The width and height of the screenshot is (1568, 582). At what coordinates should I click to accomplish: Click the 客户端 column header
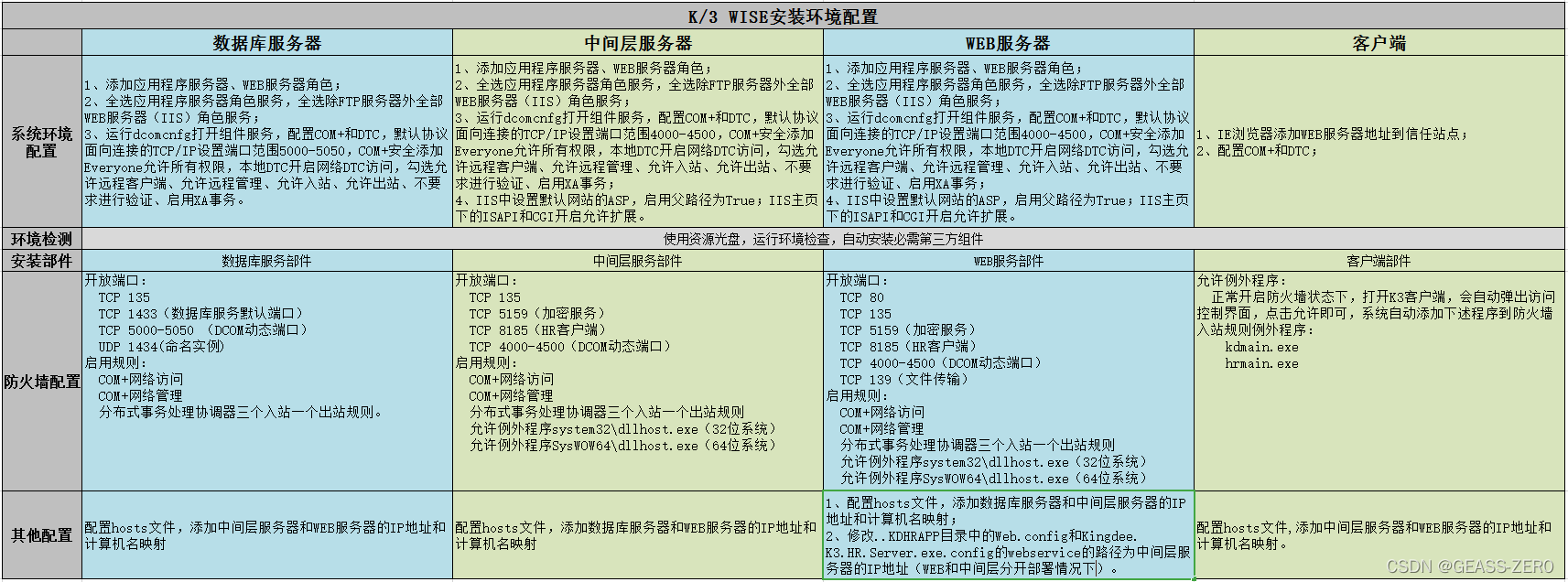click(1379, 43)
